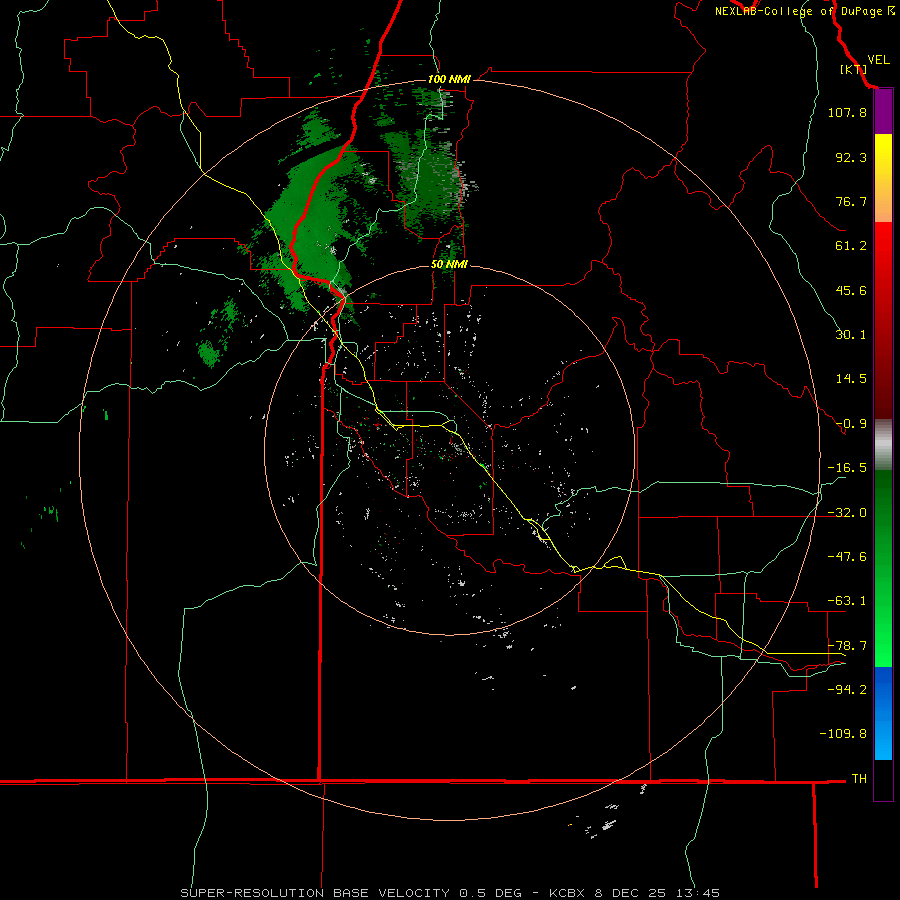The width and height of the screenshot is (900, 900).
Task: Click the 92.3 velocity scale value
Action: pos(851,157)
